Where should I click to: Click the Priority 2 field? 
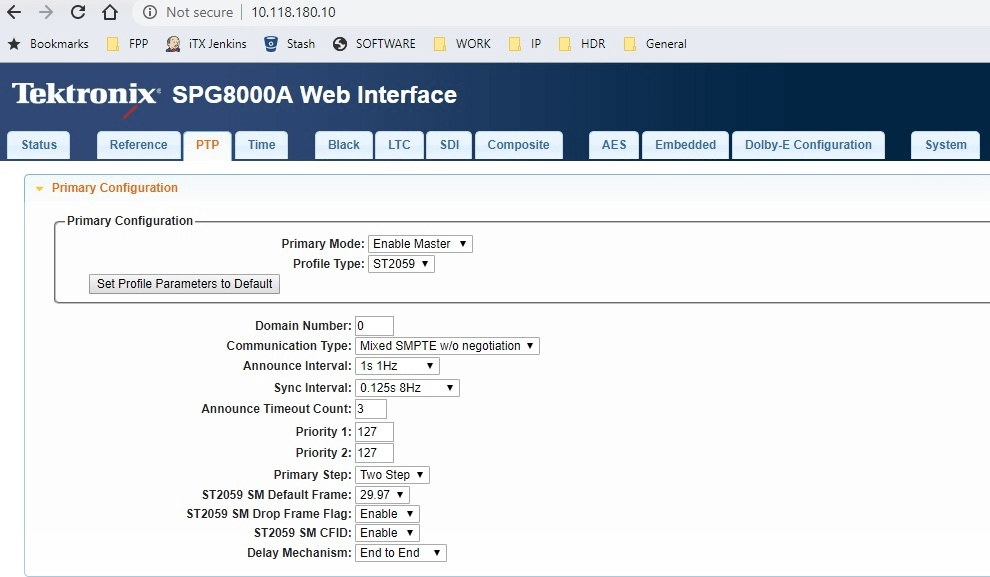[x=374, y=453]
